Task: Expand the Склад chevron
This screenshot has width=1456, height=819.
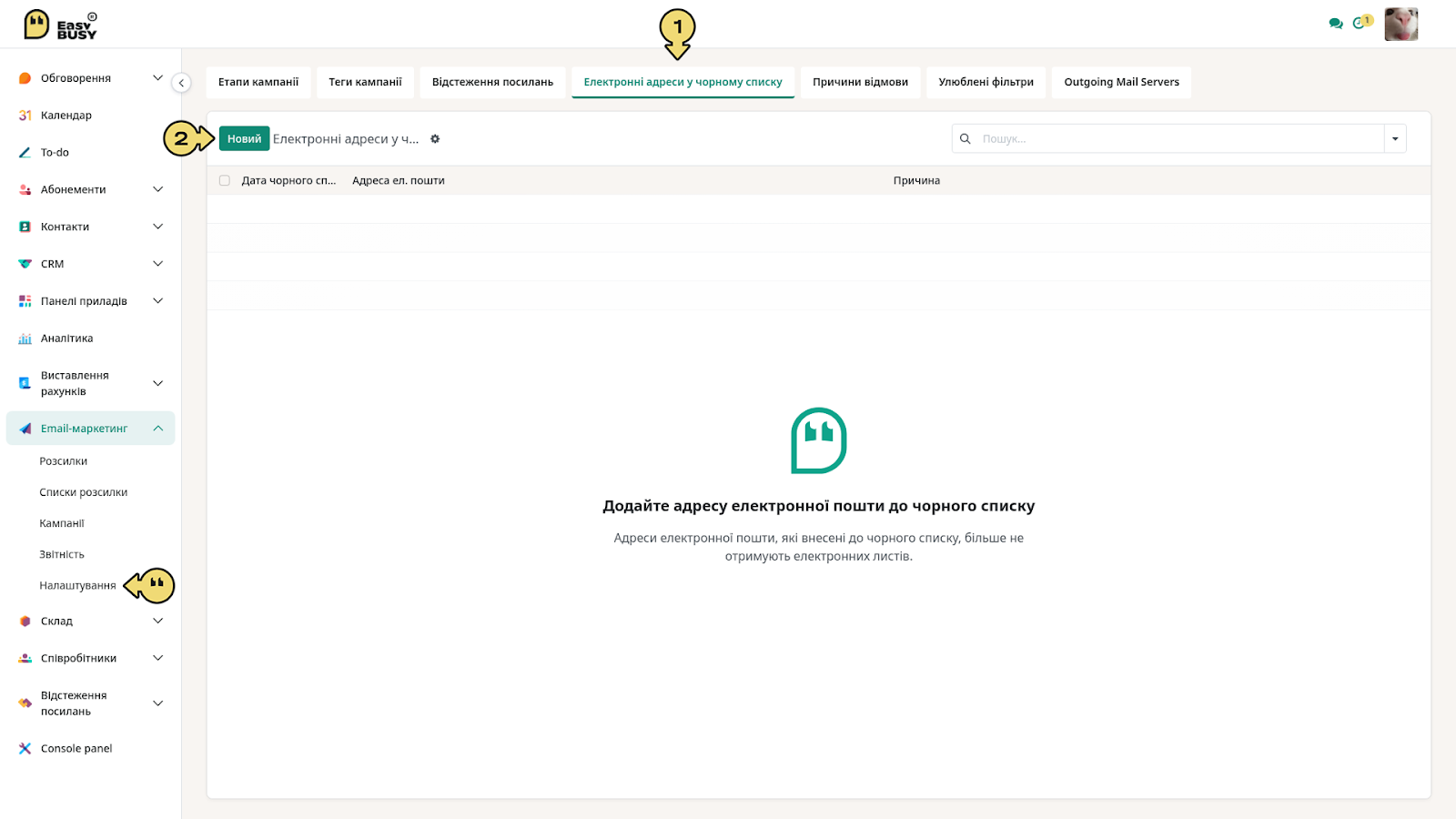Action: tap(157, 622)
